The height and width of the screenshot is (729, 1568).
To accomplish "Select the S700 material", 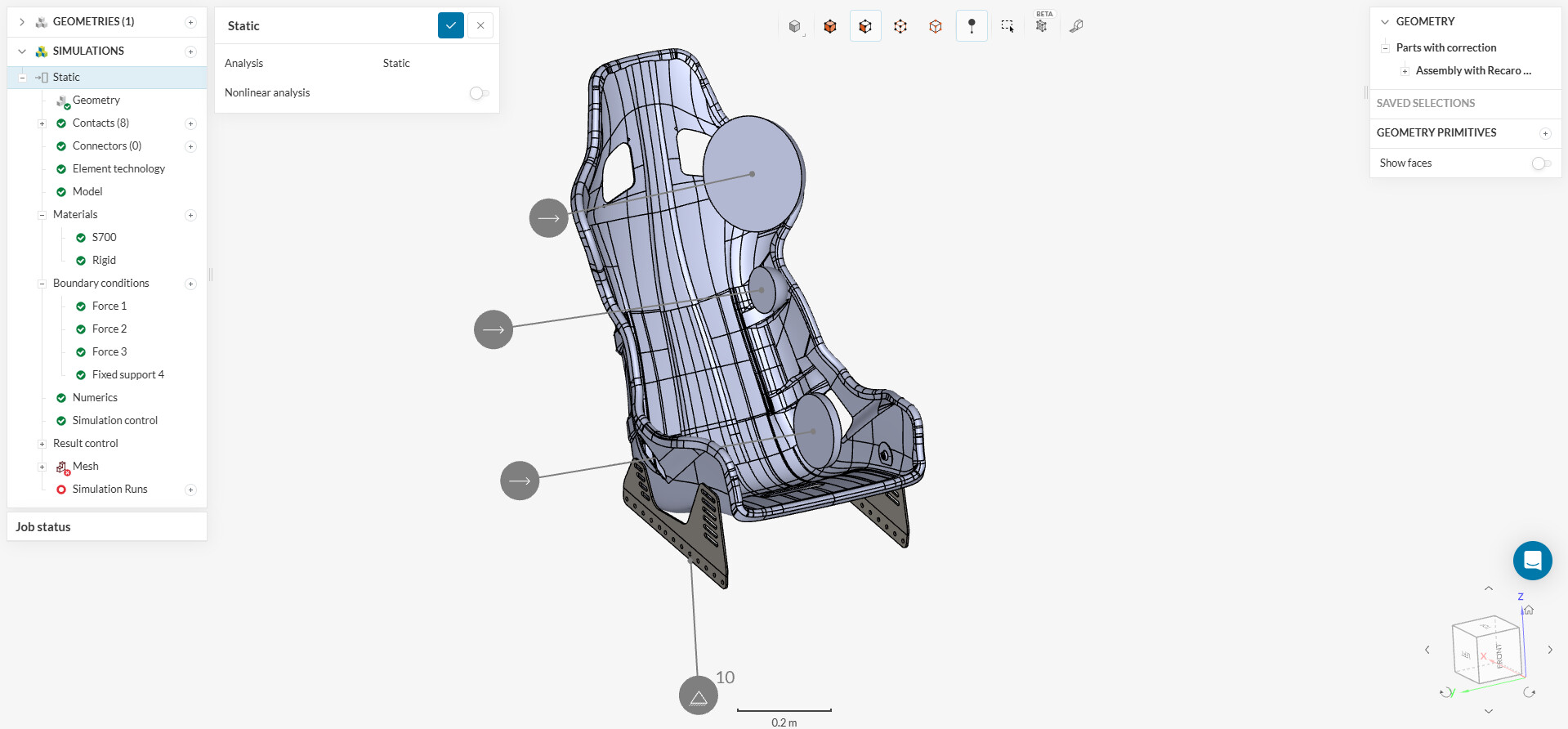I will [105, 238].
